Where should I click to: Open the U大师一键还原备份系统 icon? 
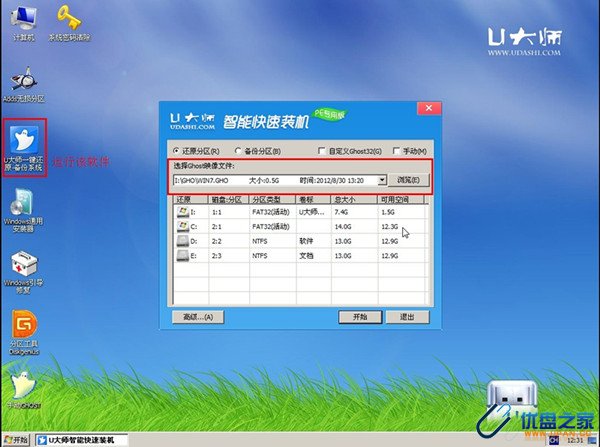pyautogui.click(x=23, y=141)
